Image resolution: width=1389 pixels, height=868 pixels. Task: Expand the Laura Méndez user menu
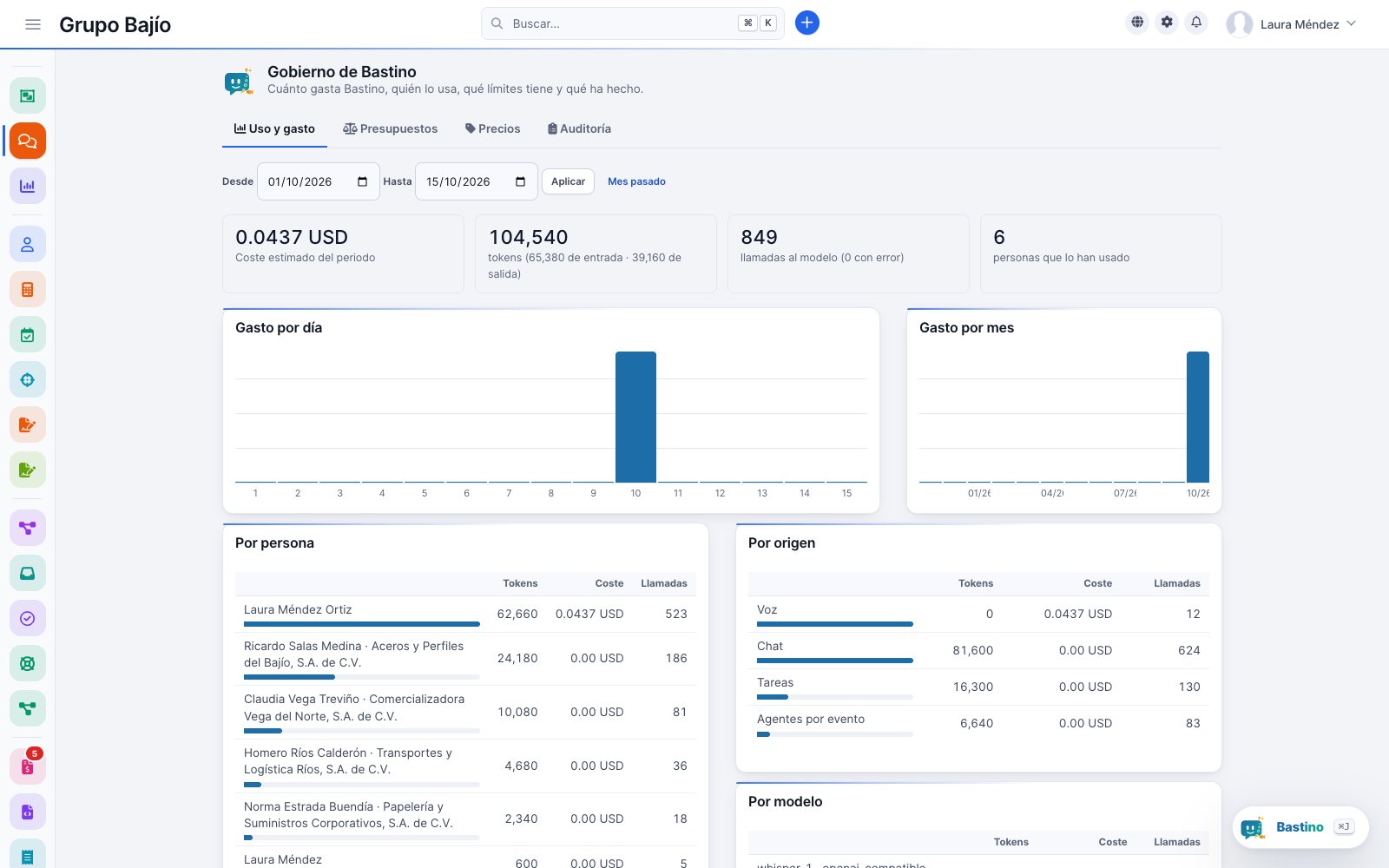(1291, 24)
